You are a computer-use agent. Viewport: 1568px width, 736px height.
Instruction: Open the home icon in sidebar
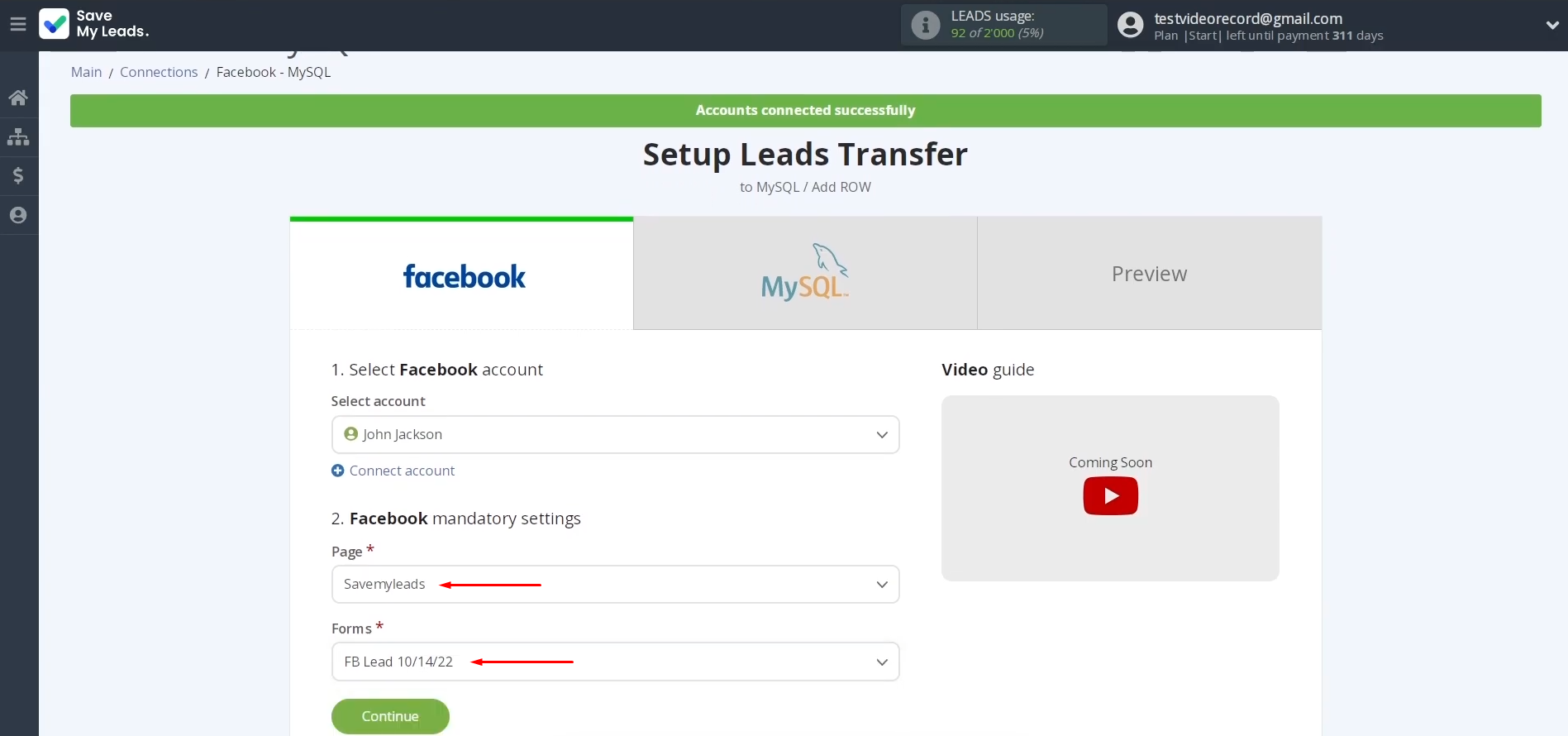coord(18,98)
